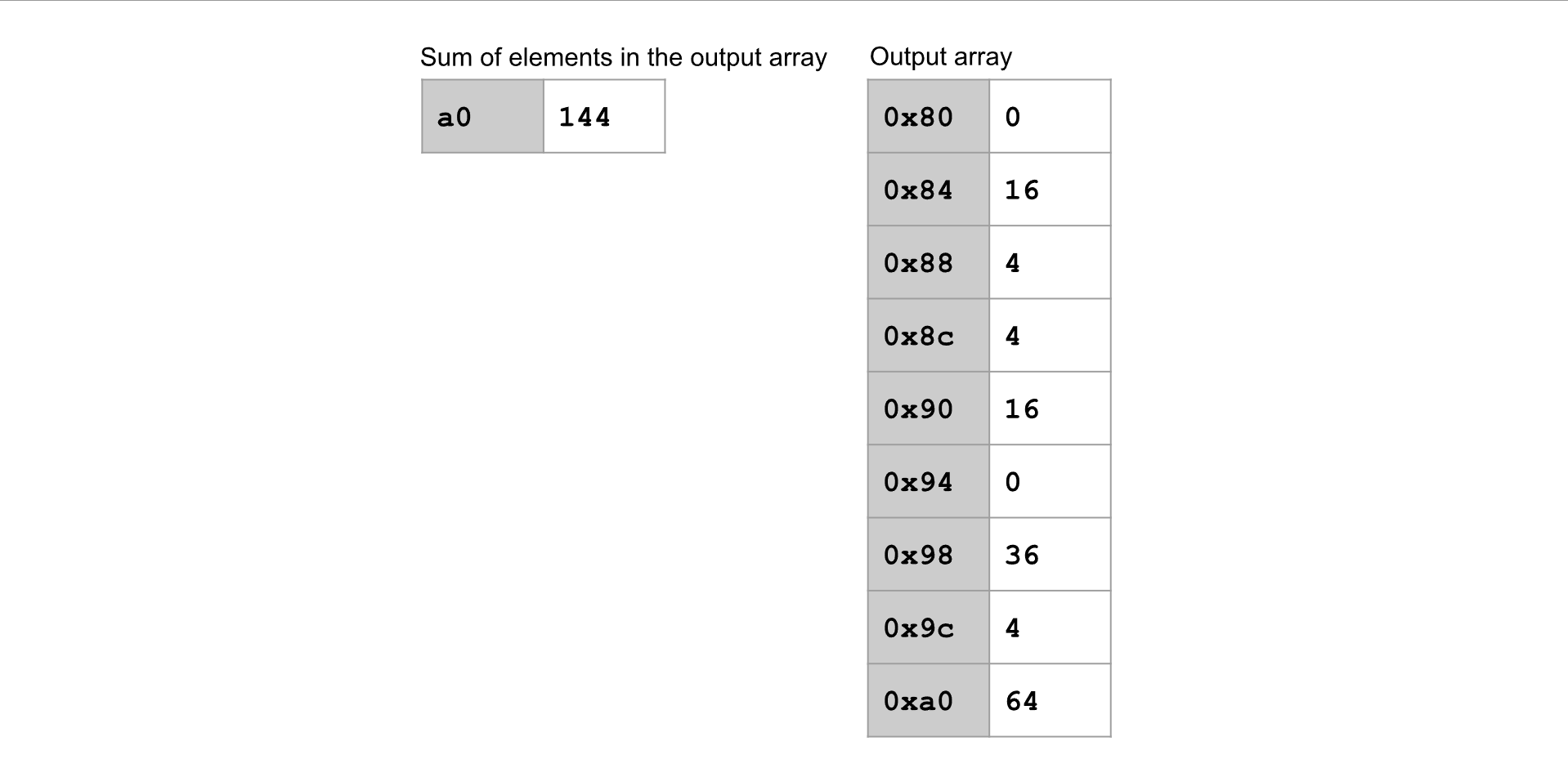1568x768 pixels.
Task: Click address cell 0x88
Action: tap(929, 262)
